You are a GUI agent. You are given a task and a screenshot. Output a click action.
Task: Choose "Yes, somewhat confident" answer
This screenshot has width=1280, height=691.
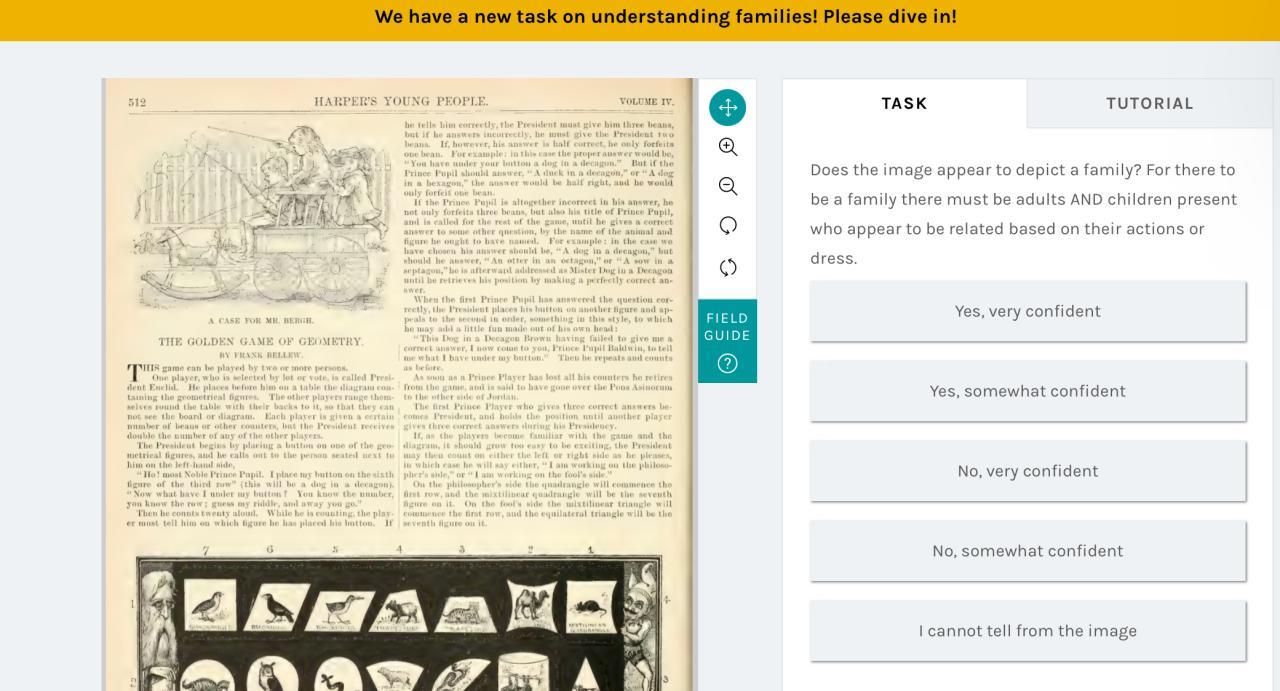point(1028,391)
